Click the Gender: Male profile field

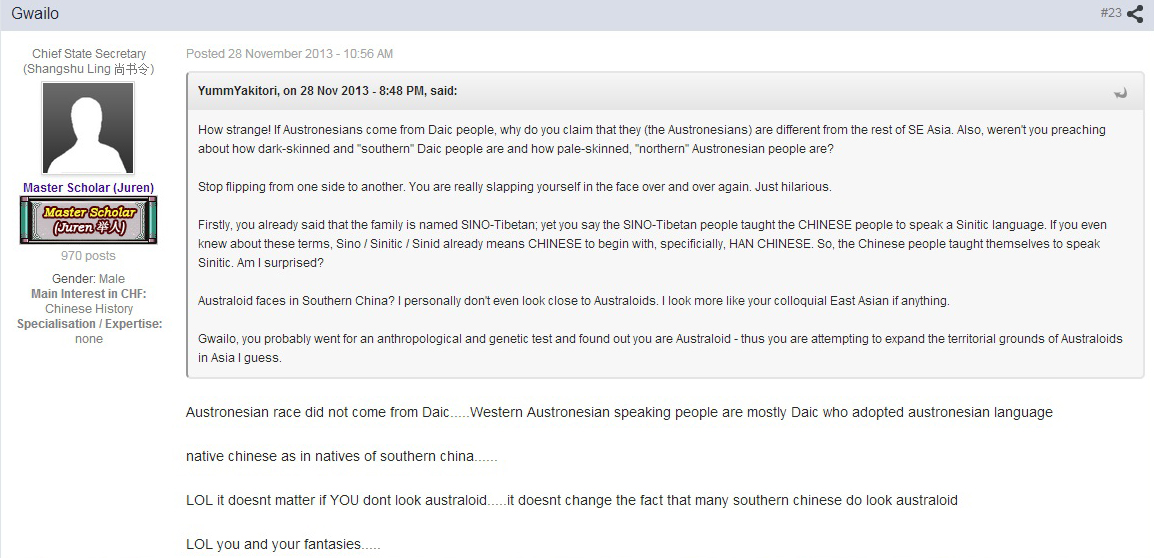click(x=88, y=279)
